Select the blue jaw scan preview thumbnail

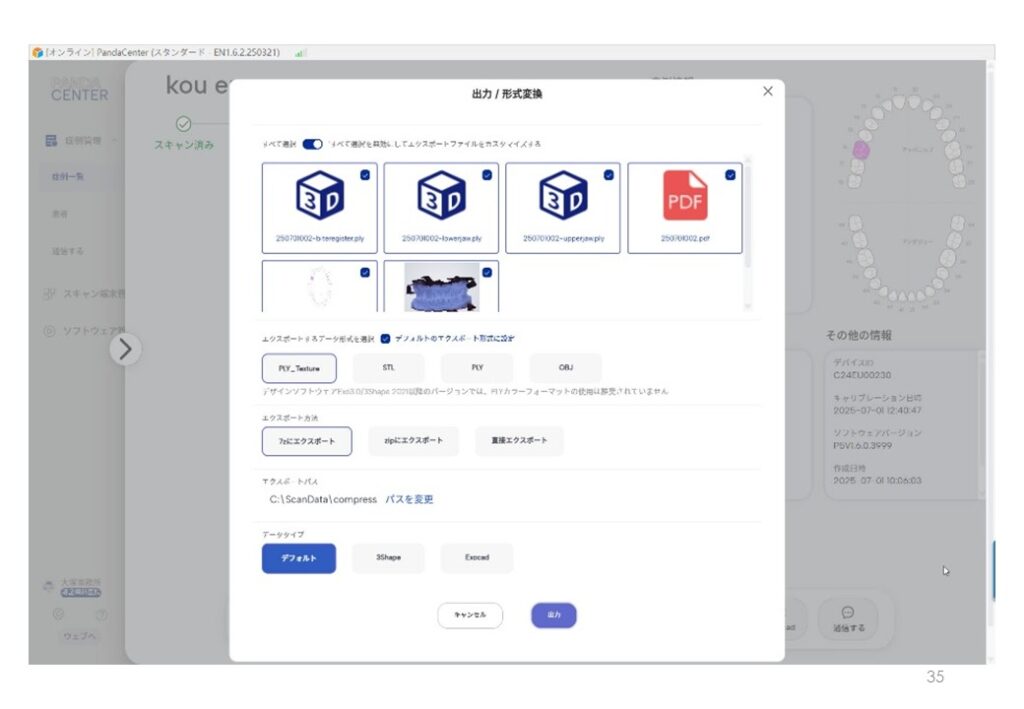[x=441, y=288]
